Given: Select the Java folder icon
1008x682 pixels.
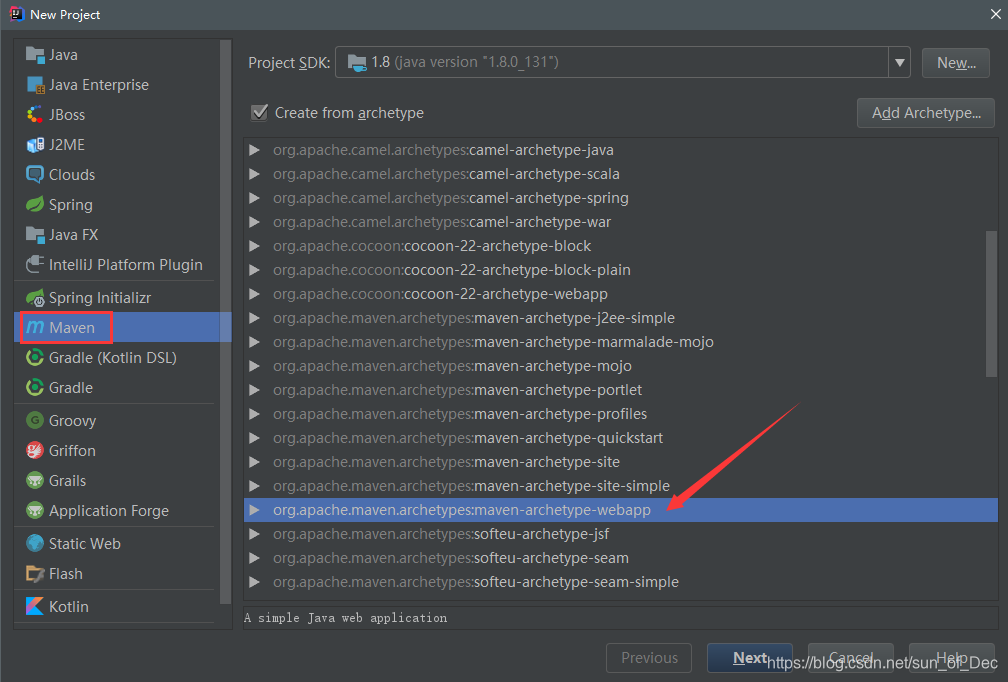Looking at the screenshot, I should pos(35,55).
